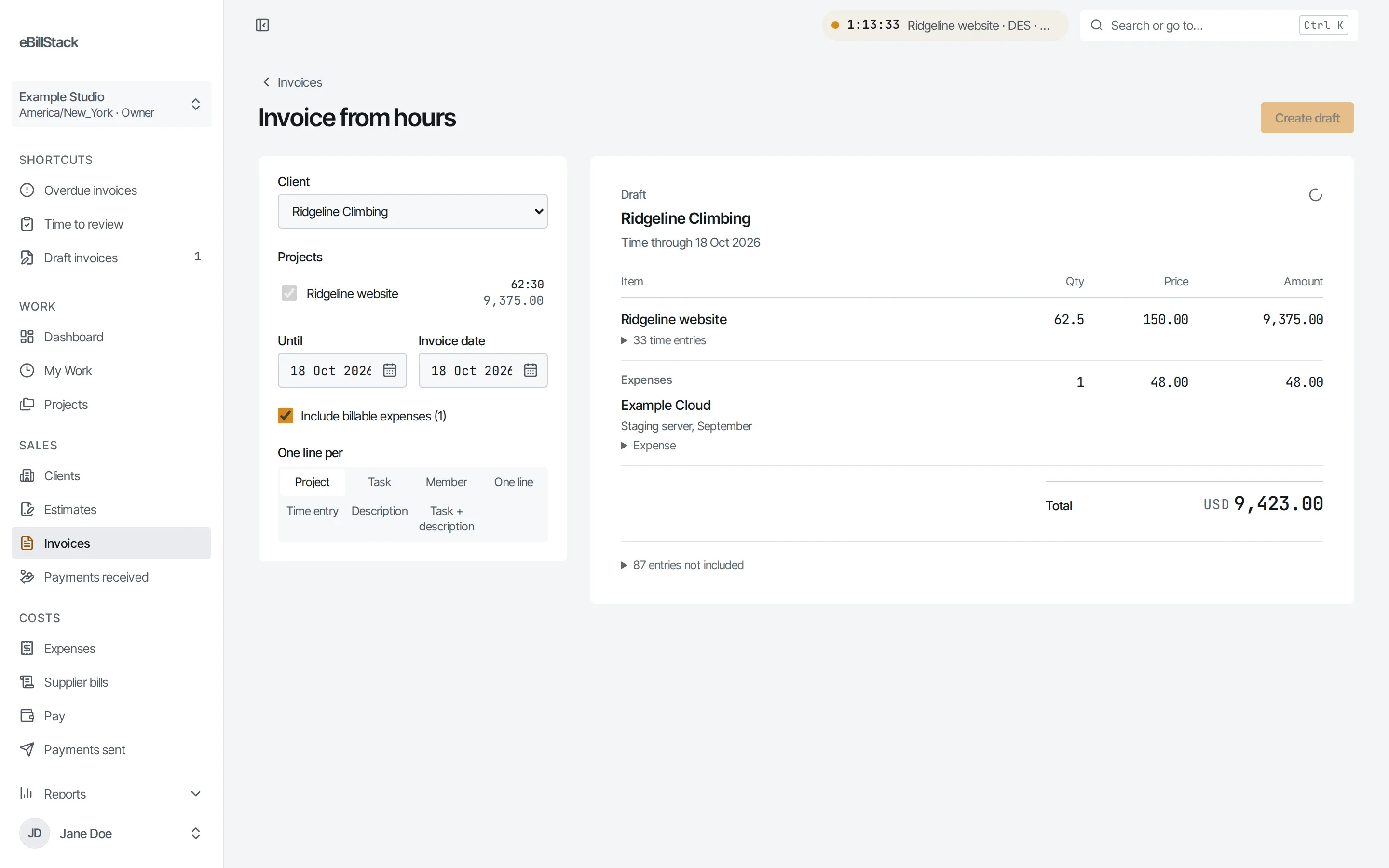1389x868 pixels.
Task: Click Create draft button
Action: pyautogui.click(x=1307, y=118)
